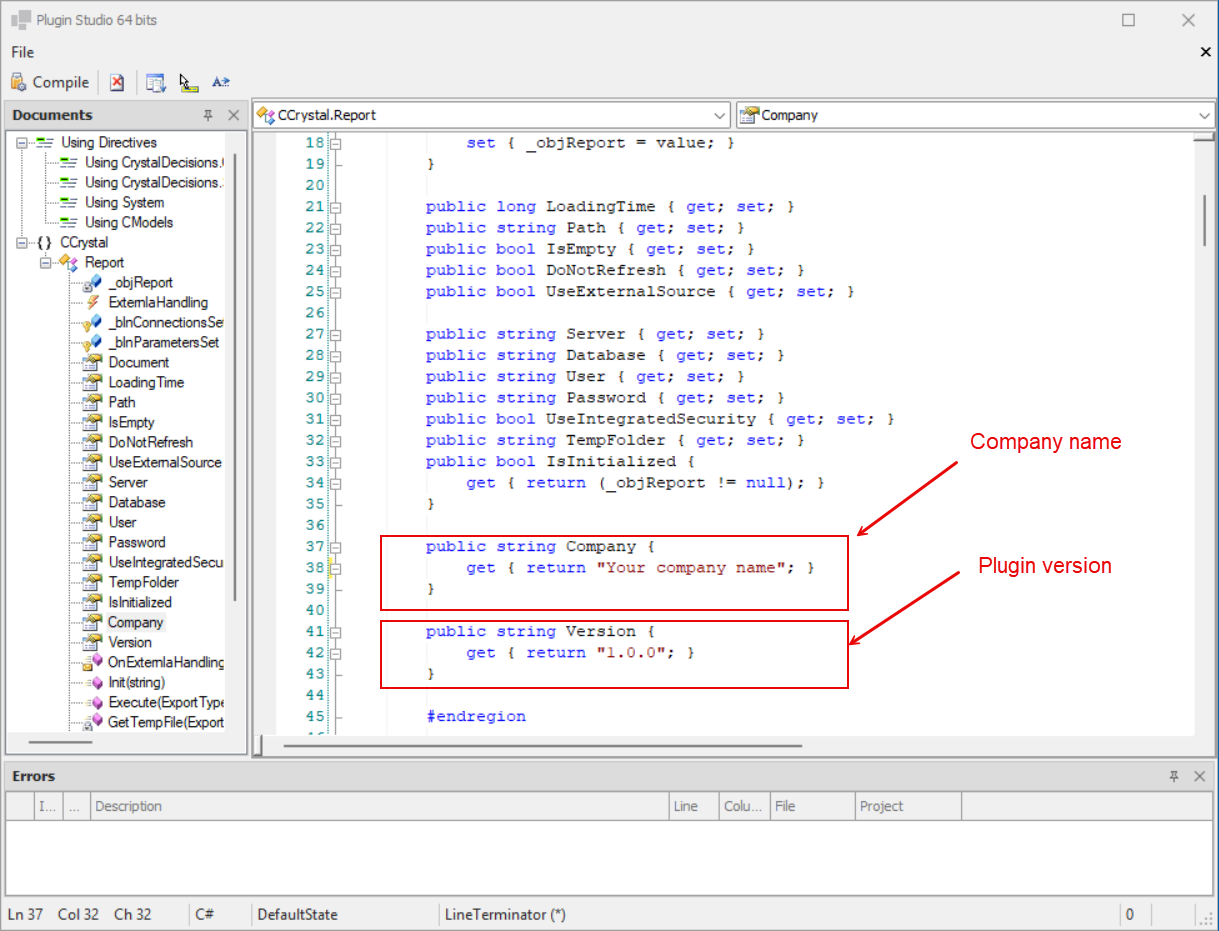This screenshot has width=1219, height=931.
Task: Select the _objReport field icon in tree
Action: tap(92, 282)
